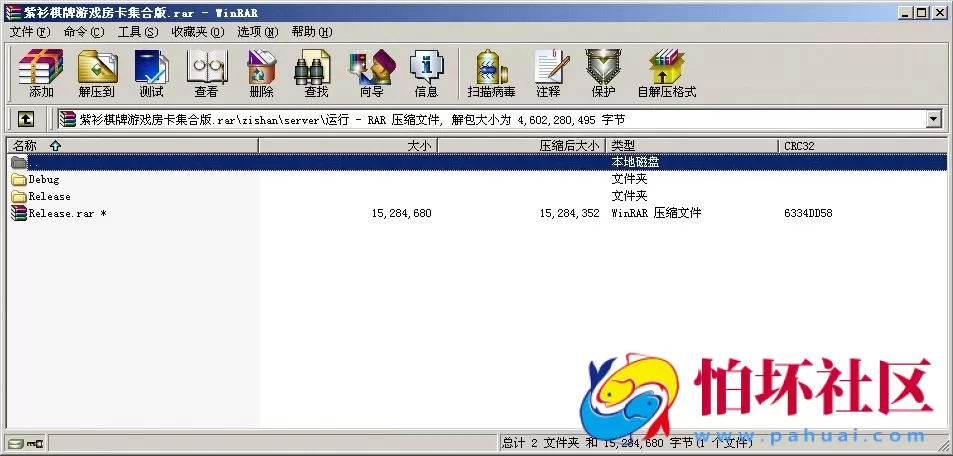Click '本地磁盘' type cell
Image resolution: width=953 pixels, height=456 pixels.
(635, 162)
